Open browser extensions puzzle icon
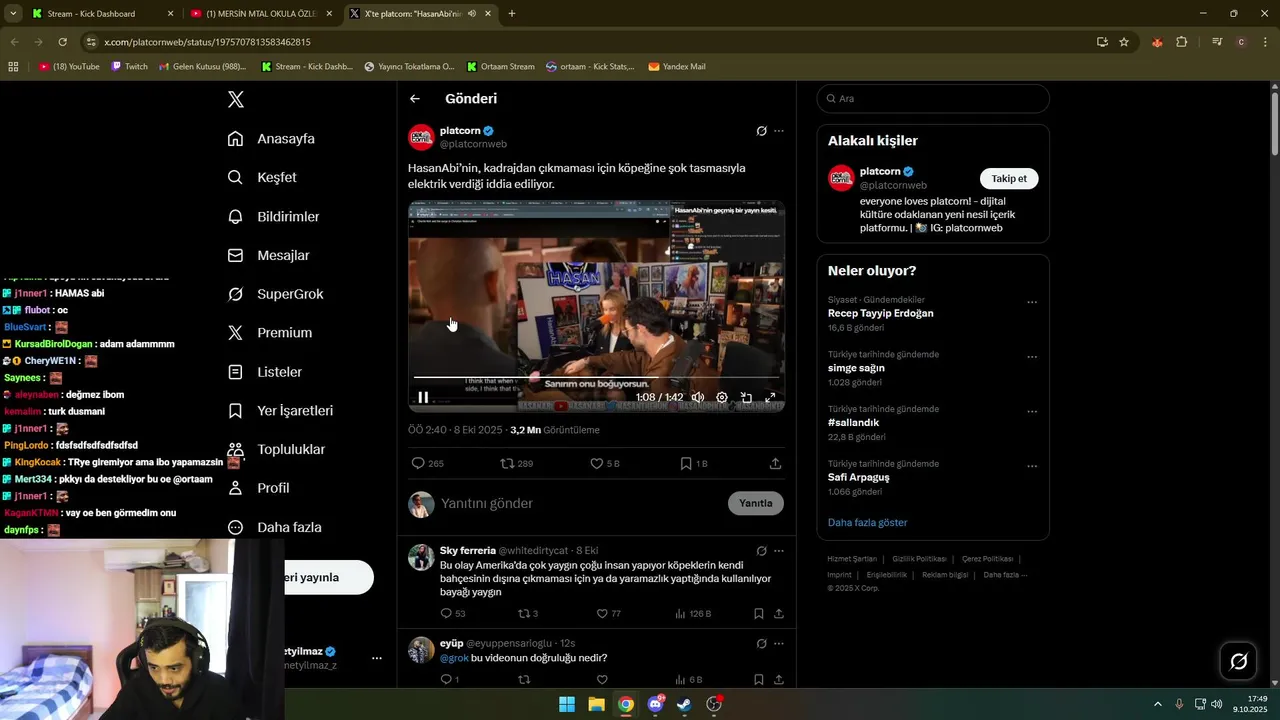 tap(1182, 42)
